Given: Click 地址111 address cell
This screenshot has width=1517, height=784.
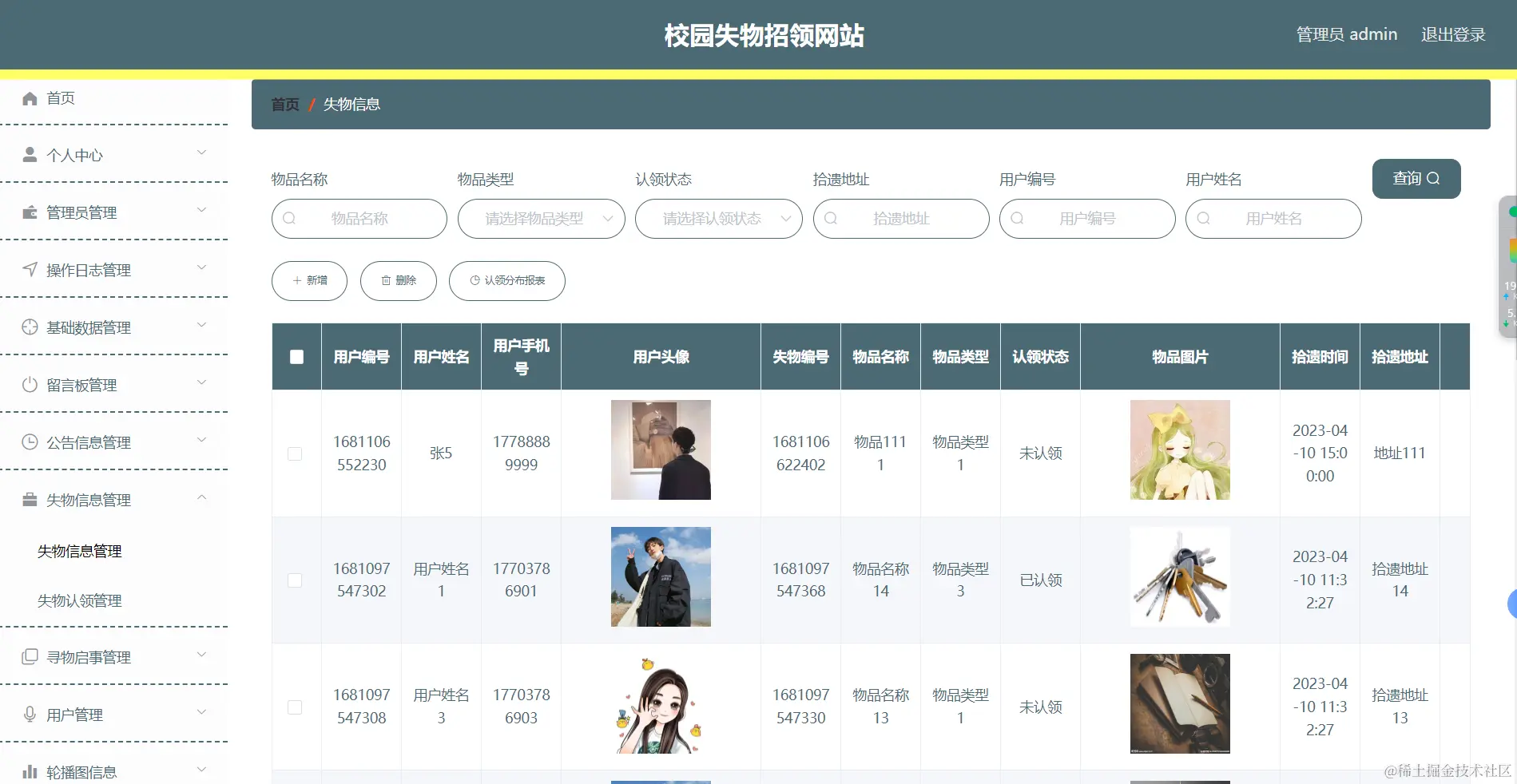Looking at the screenshot, I should click(1400, 453).
